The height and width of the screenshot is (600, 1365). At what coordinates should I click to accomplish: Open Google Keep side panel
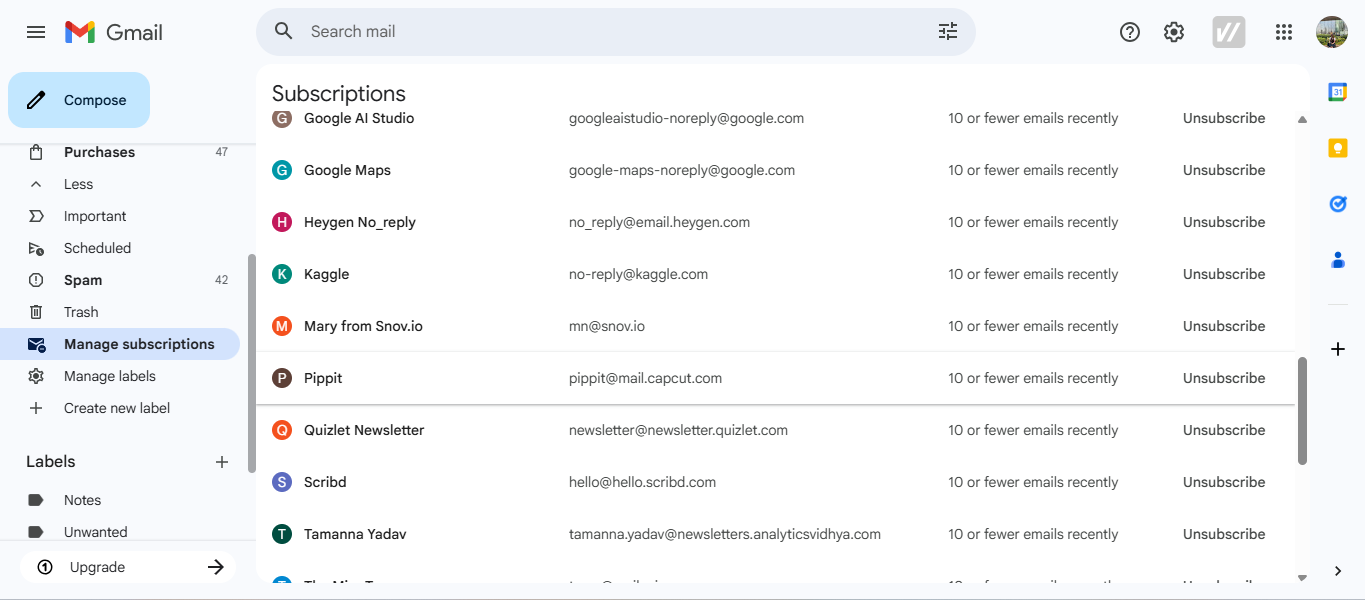1338,148
